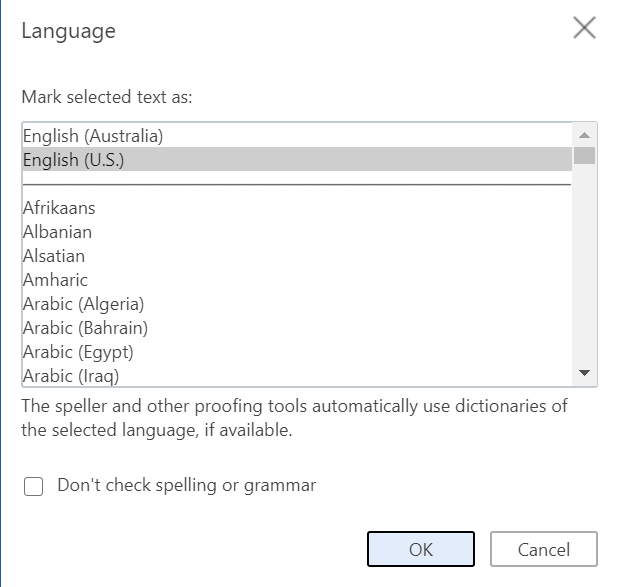Viewport: 617px width, 587px height.
Task: Close the Language dialog with X
Action: pyautogui.click(x=584, y=28)
